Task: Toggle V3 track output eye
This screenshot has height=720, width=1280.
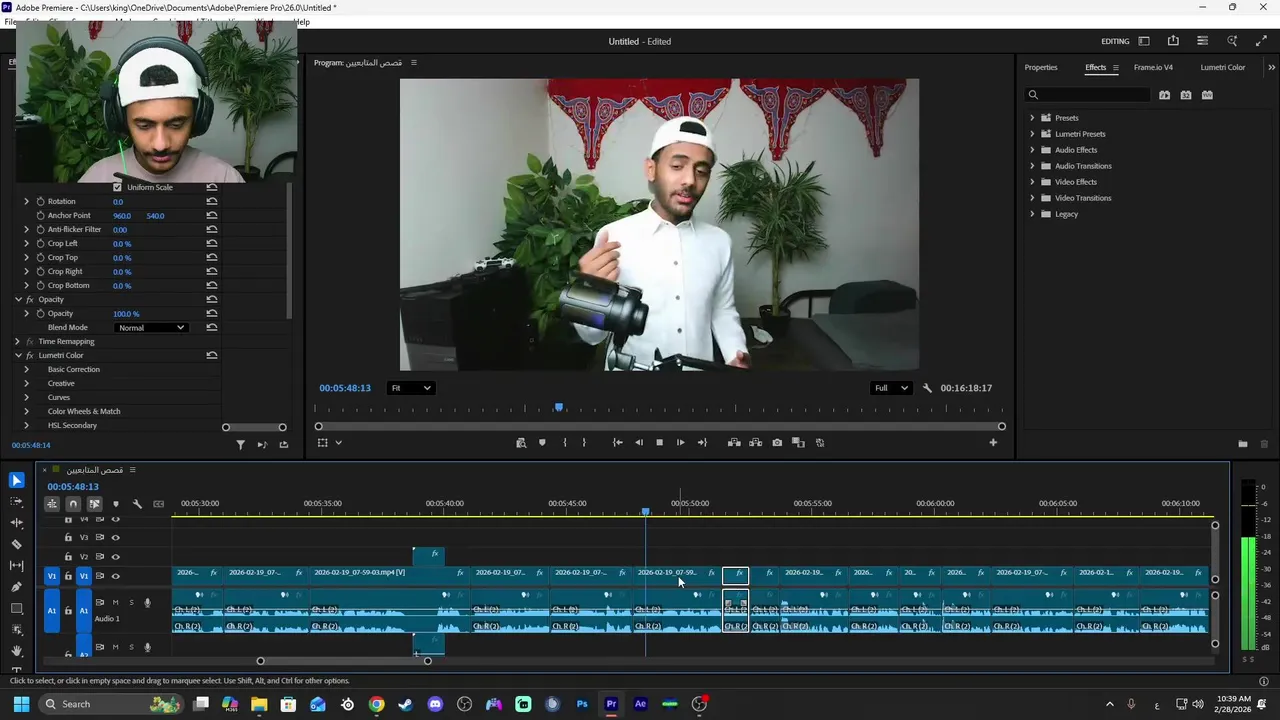Action: click(x=115, y=538)
